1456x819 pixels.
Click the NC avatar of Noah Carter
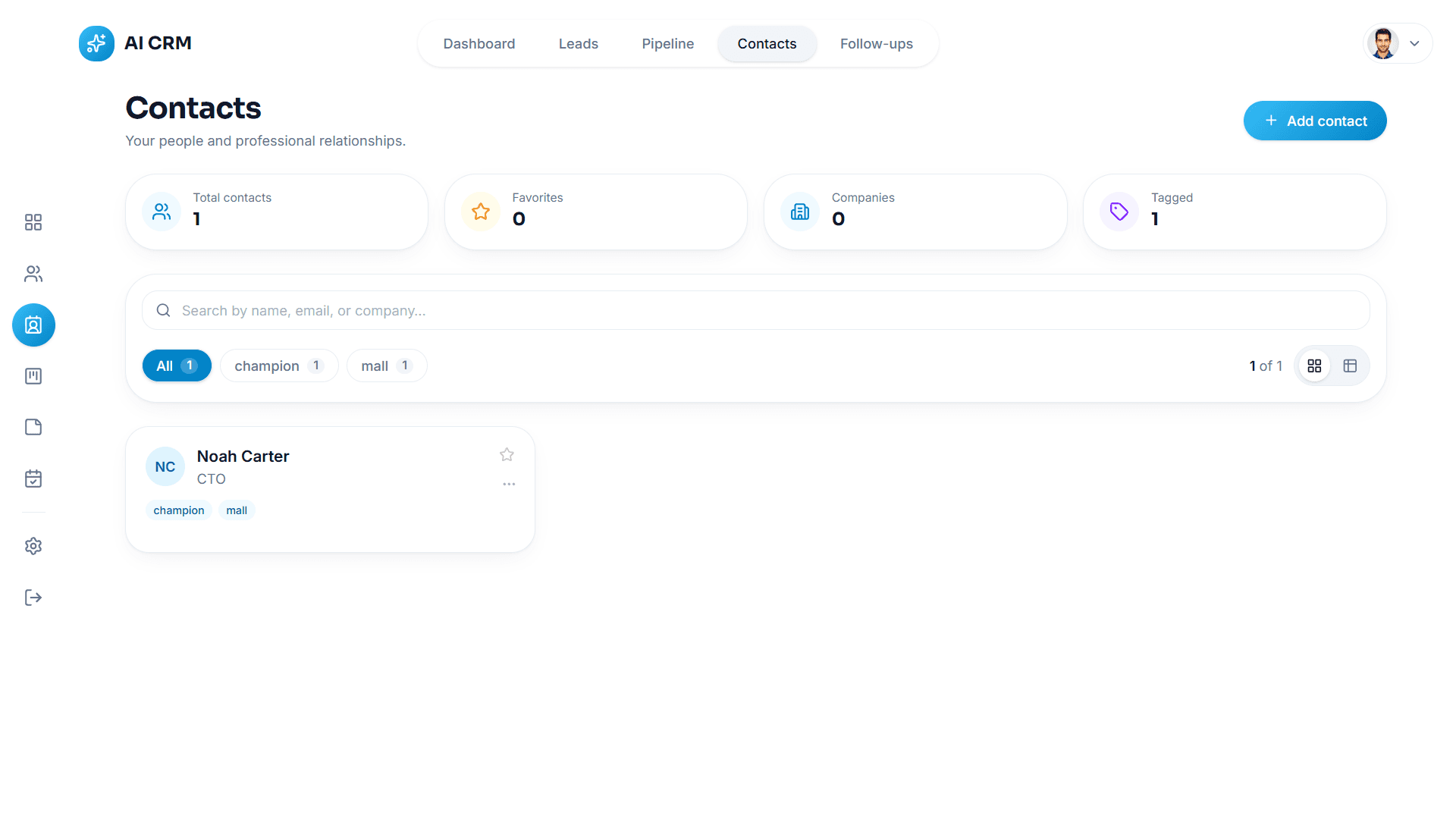pyautogui.click(x=165, y=467)
